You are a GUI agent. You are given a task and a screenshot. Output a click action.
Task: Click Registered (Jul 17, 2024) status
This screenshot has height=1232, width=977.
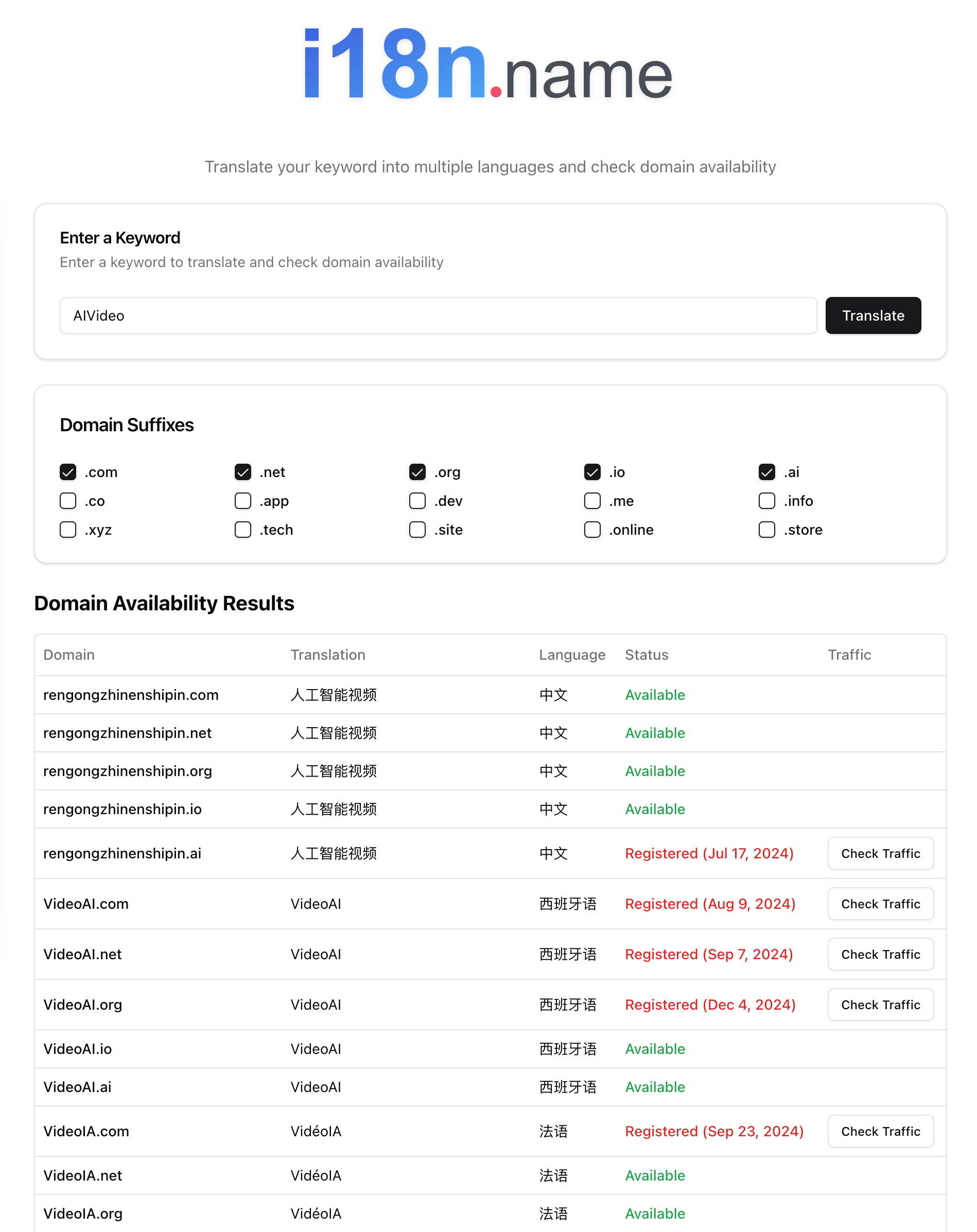coord(709,853)
